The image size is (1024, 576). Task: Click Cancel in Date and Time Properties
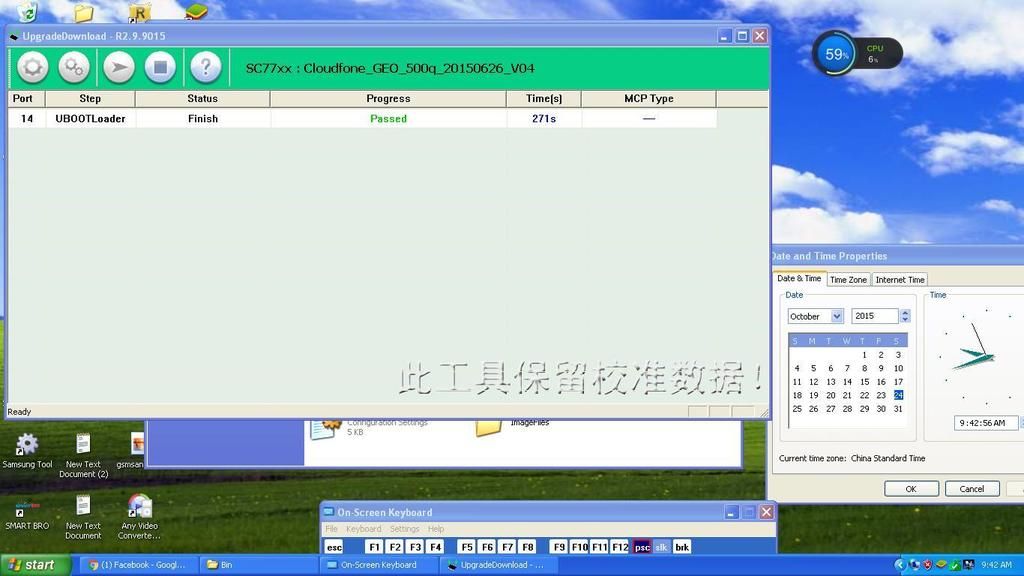click(x=971, y=489)
